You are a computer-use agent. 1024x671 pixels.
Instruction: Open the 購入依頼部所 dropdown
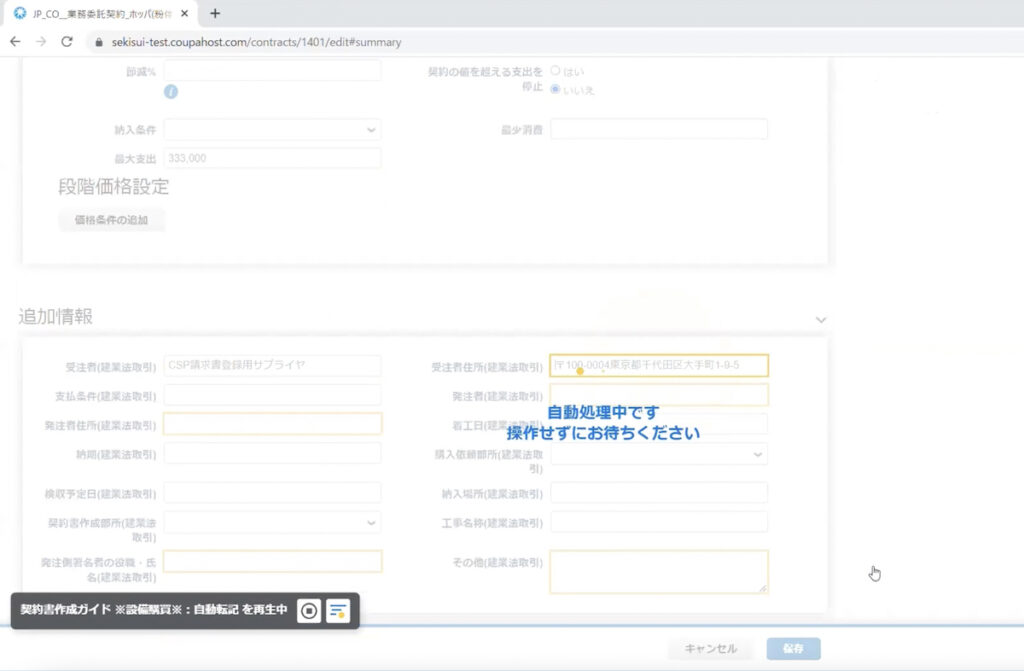coord(659,454)
